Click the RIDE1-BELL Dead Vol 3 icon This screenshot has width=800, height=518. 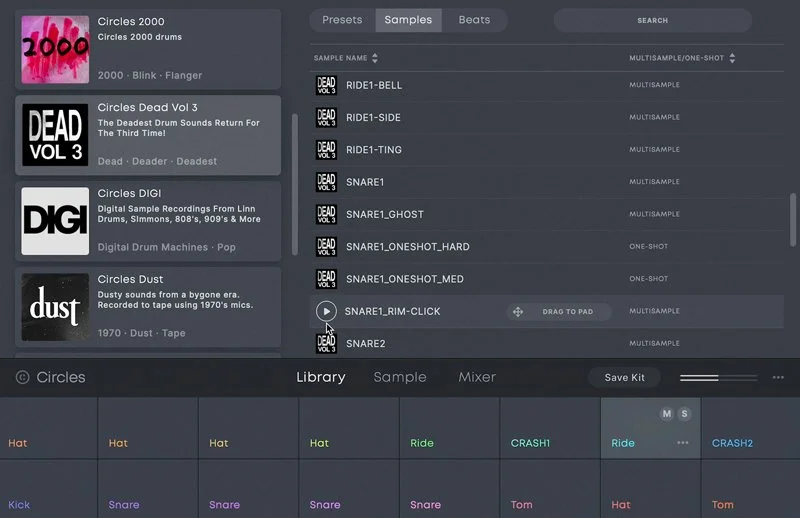pos(326,85)
